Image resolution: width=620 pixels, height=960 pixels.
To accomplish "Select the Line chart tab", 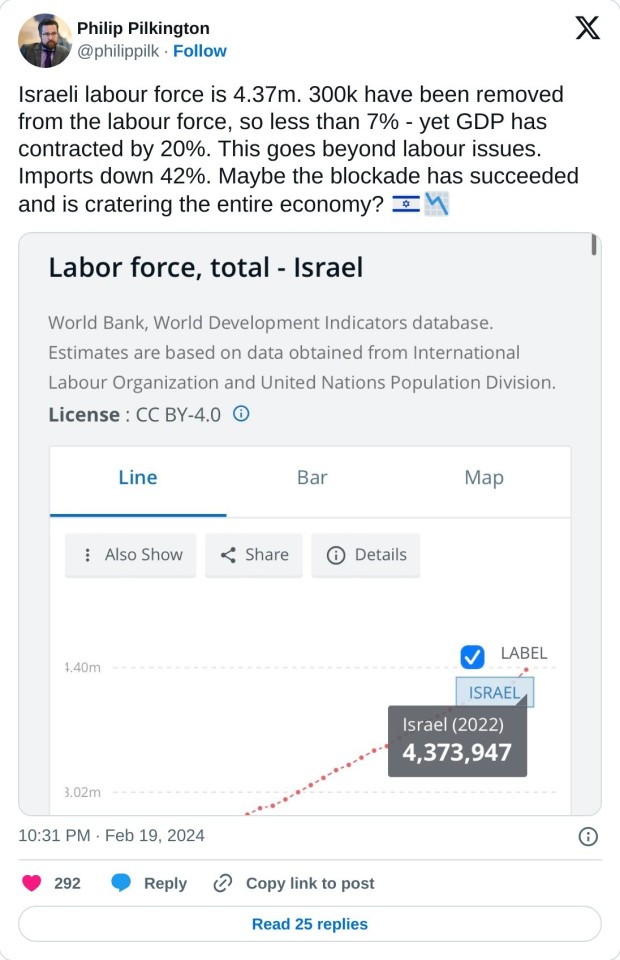I will pos(138,478).
